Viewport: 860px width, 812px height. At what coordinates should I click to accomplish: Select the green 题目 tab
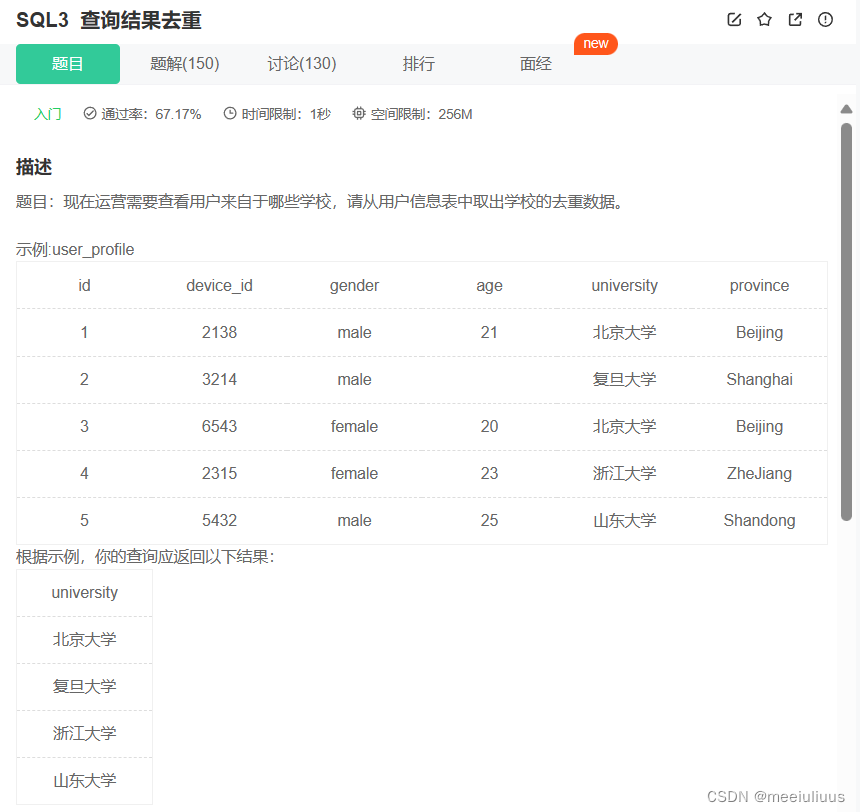click(67, 63)
